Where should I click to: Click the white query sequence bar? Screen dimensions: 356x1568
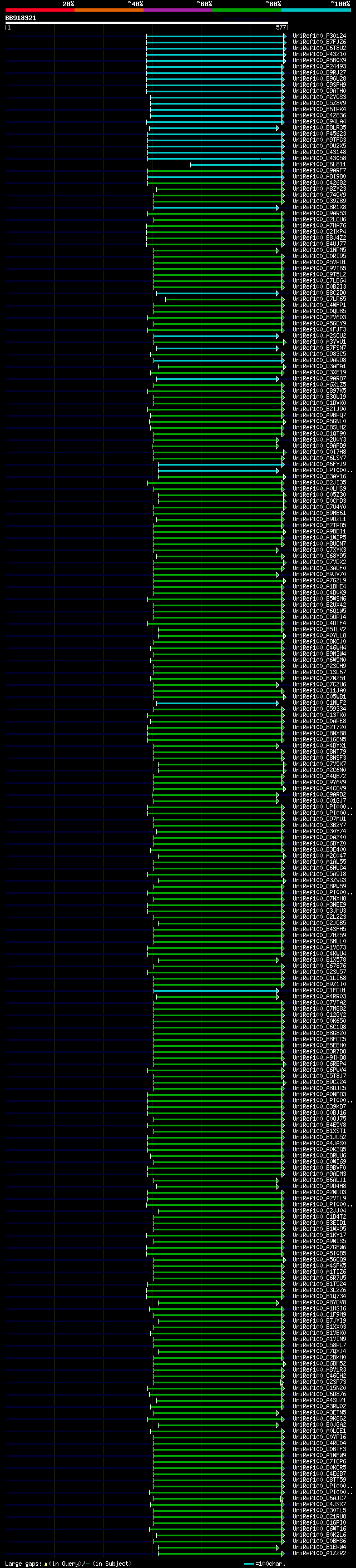147,22
